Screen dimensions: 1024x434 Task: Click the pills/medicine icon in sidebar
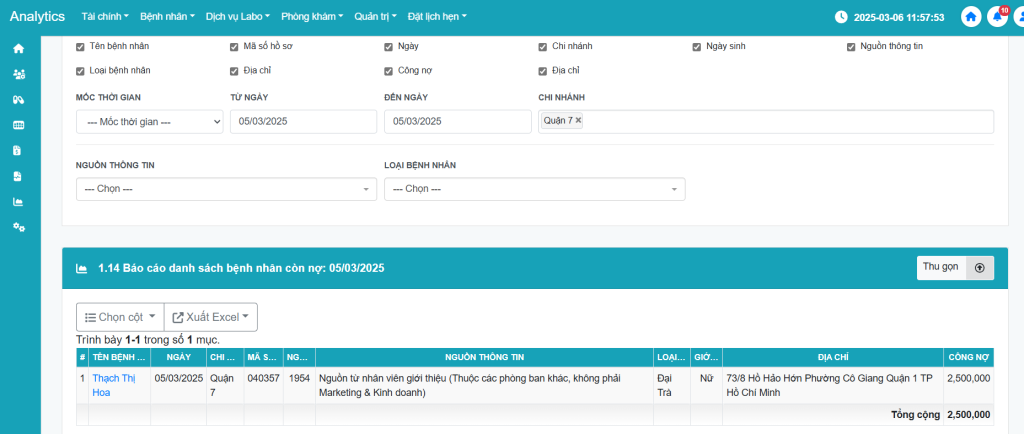[18, 99]
